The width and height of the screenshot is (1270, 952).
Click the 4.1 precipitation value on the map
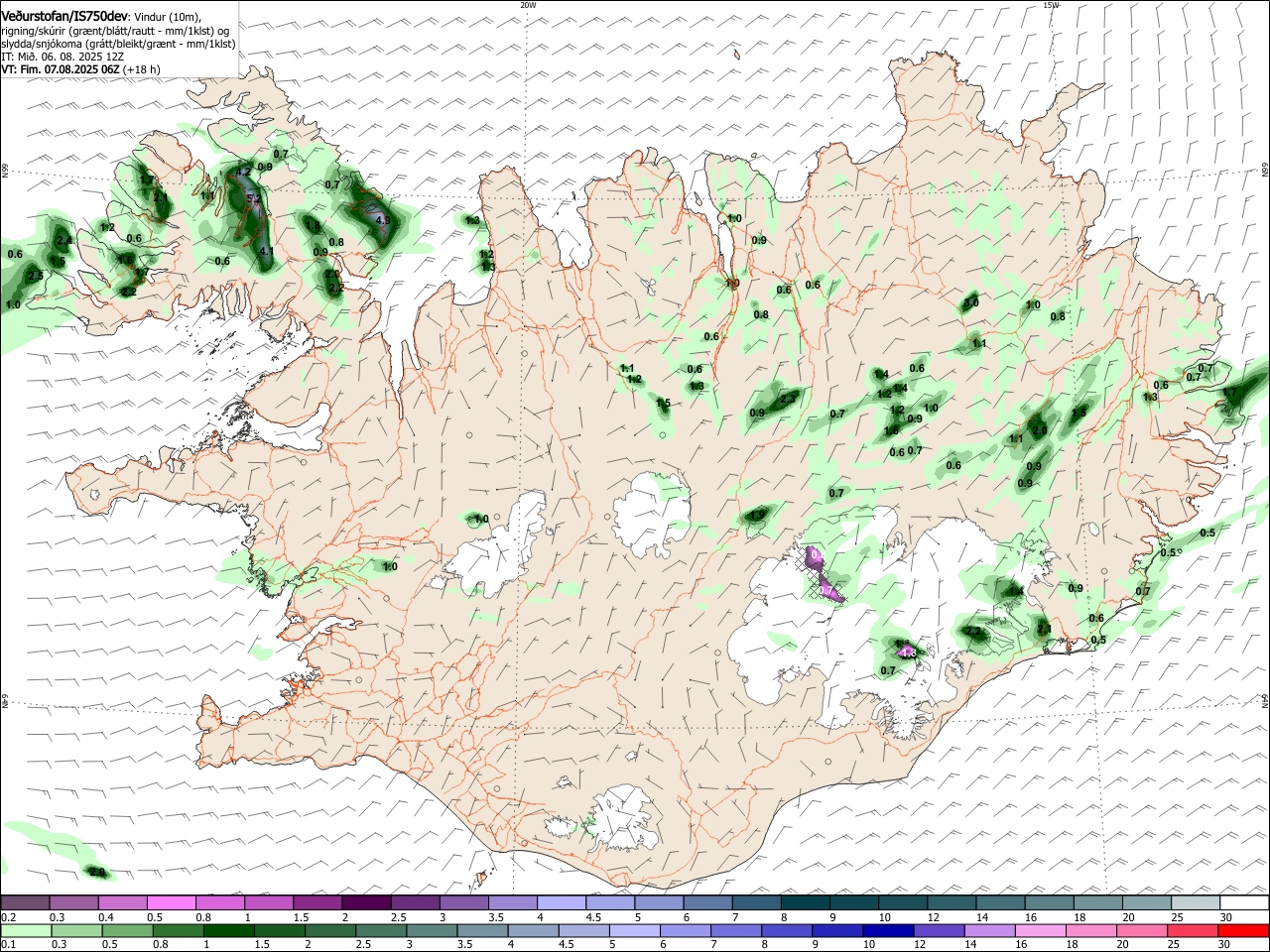265,252
